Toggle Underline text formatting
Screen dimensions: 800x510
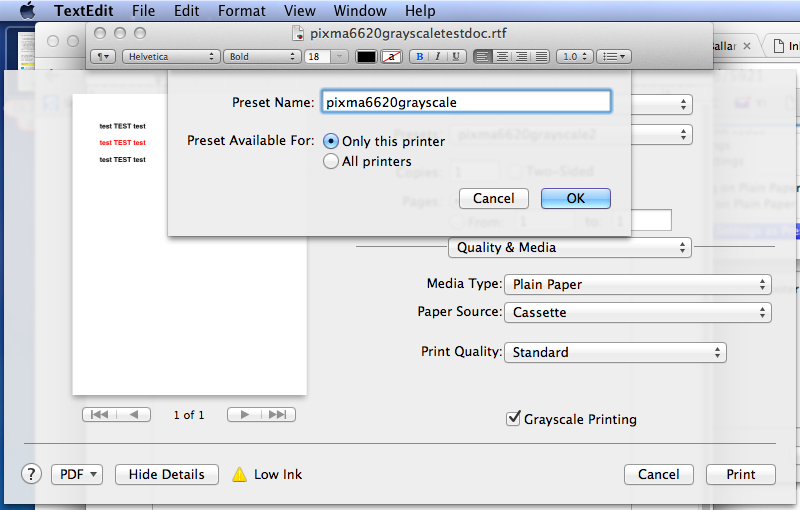456,57
